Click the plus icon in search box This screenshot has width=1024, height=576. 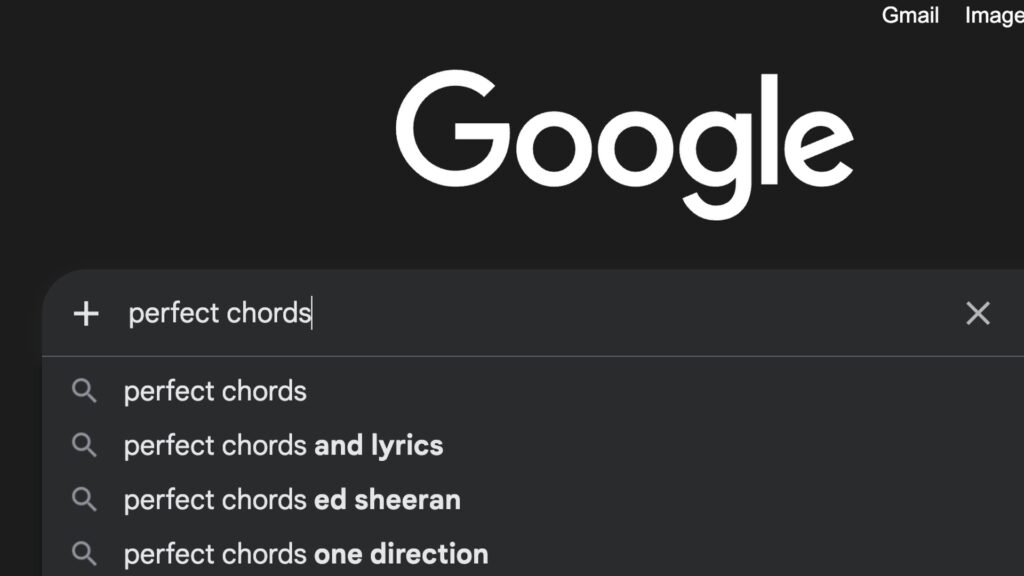(x=86, y=314)
